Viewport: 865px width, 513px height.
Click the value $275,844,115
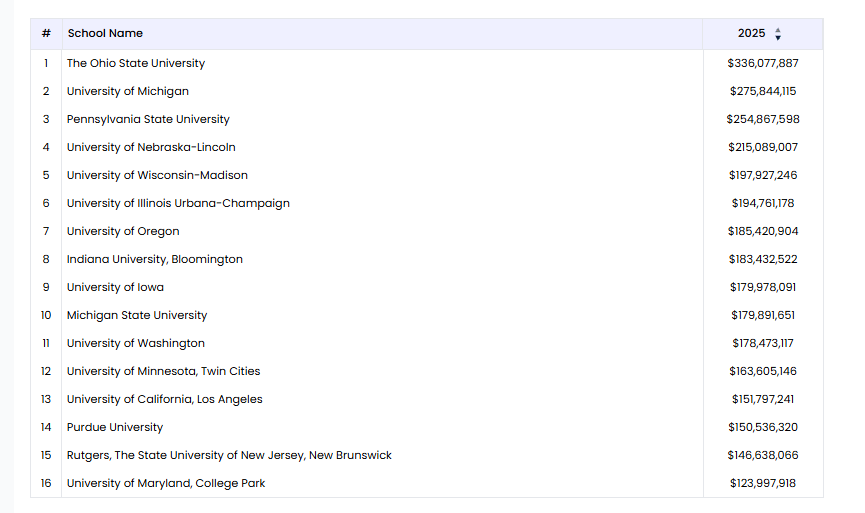[x=763, y=91]
